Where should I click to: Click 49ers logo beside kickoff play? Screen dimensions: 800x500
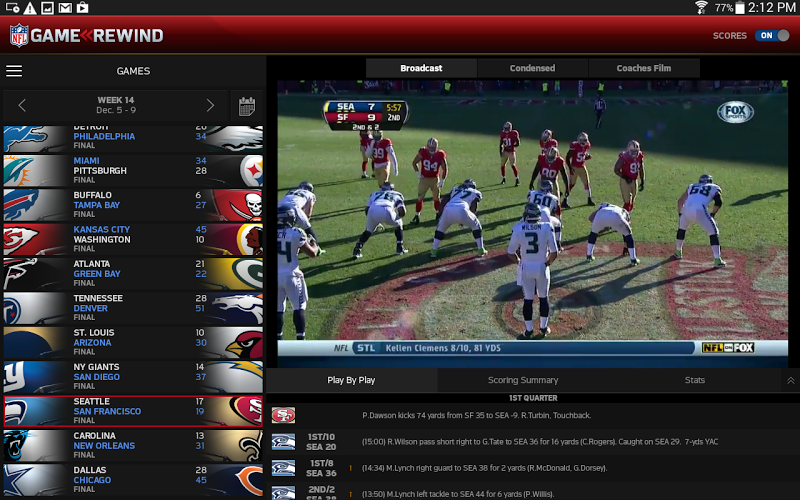point(283,415)
